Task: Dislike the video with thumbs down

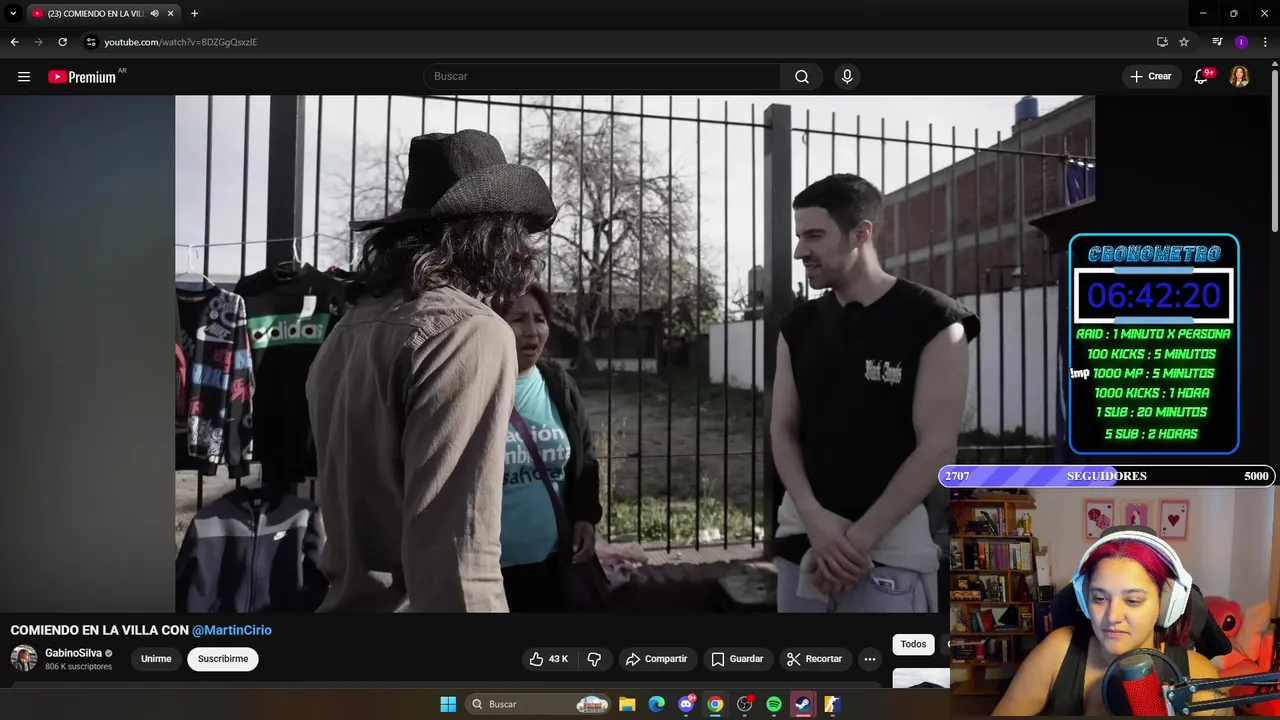Action: click(x=594, y=659)
